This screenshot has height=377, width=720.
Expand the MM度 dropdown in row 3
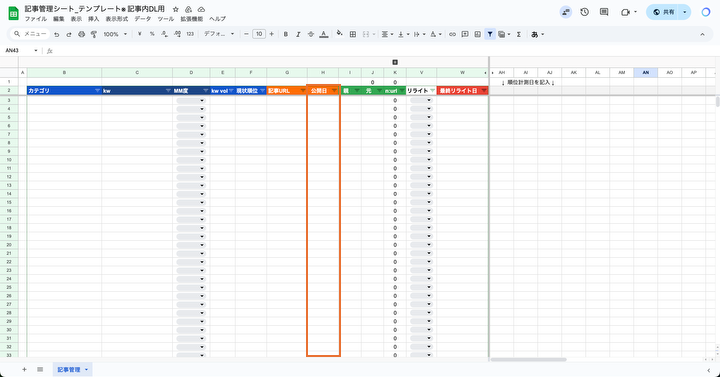pos(202,100)
